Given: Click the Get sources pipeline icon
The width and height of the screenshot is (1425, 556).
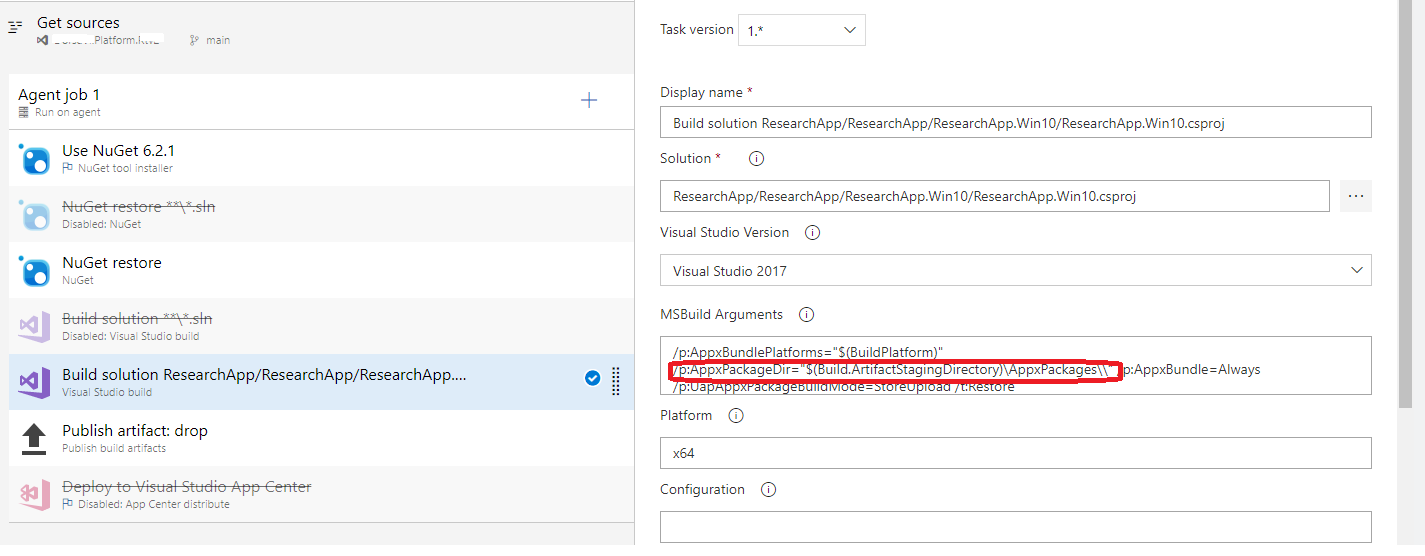Looking at the screenshot, I should pos(15,28).
